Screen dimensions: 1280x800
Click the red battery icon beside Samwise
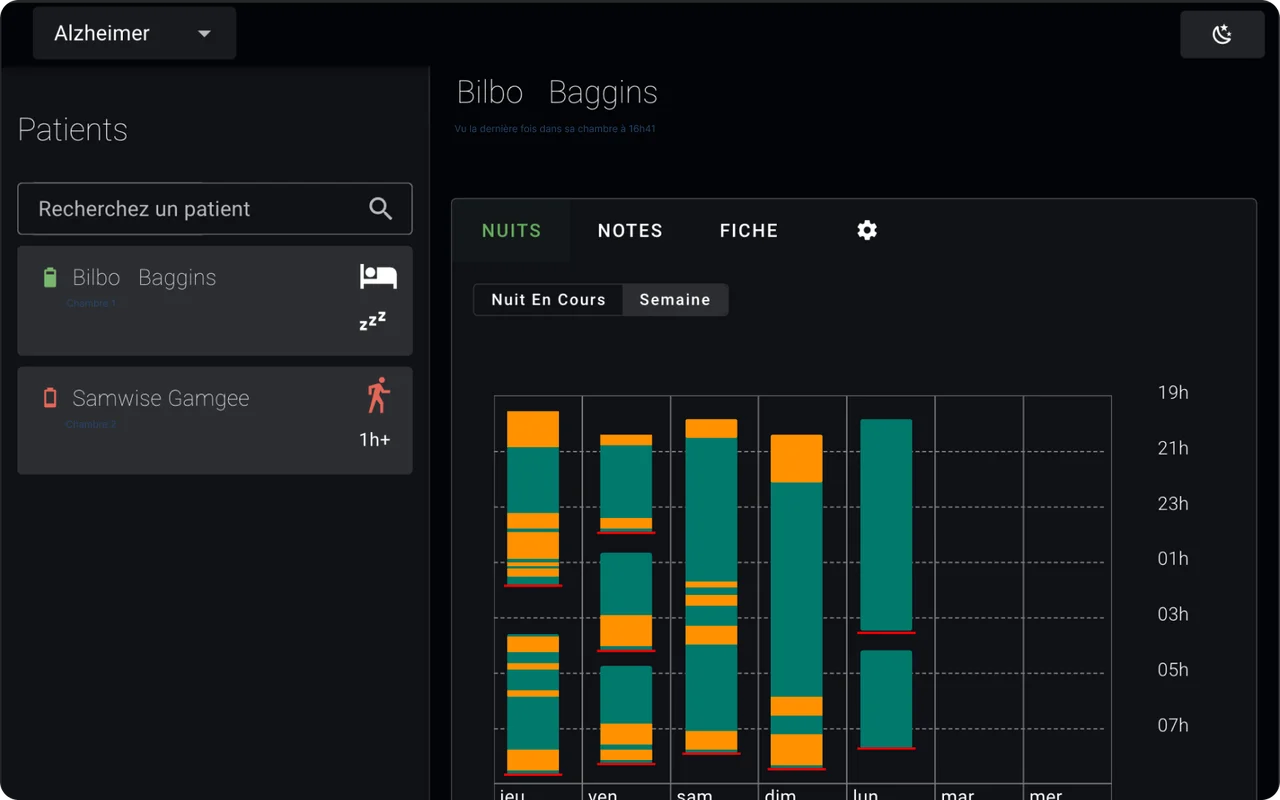pos(50,399)
